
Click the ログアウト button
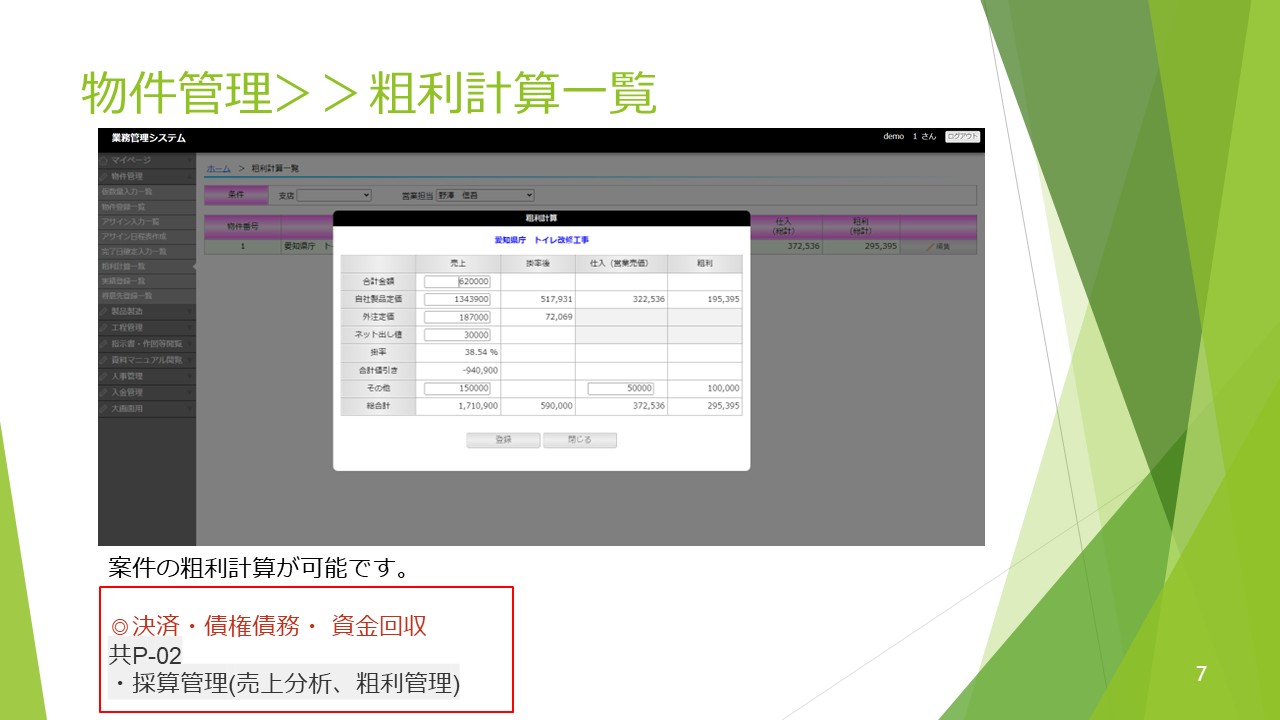point(962,137)
